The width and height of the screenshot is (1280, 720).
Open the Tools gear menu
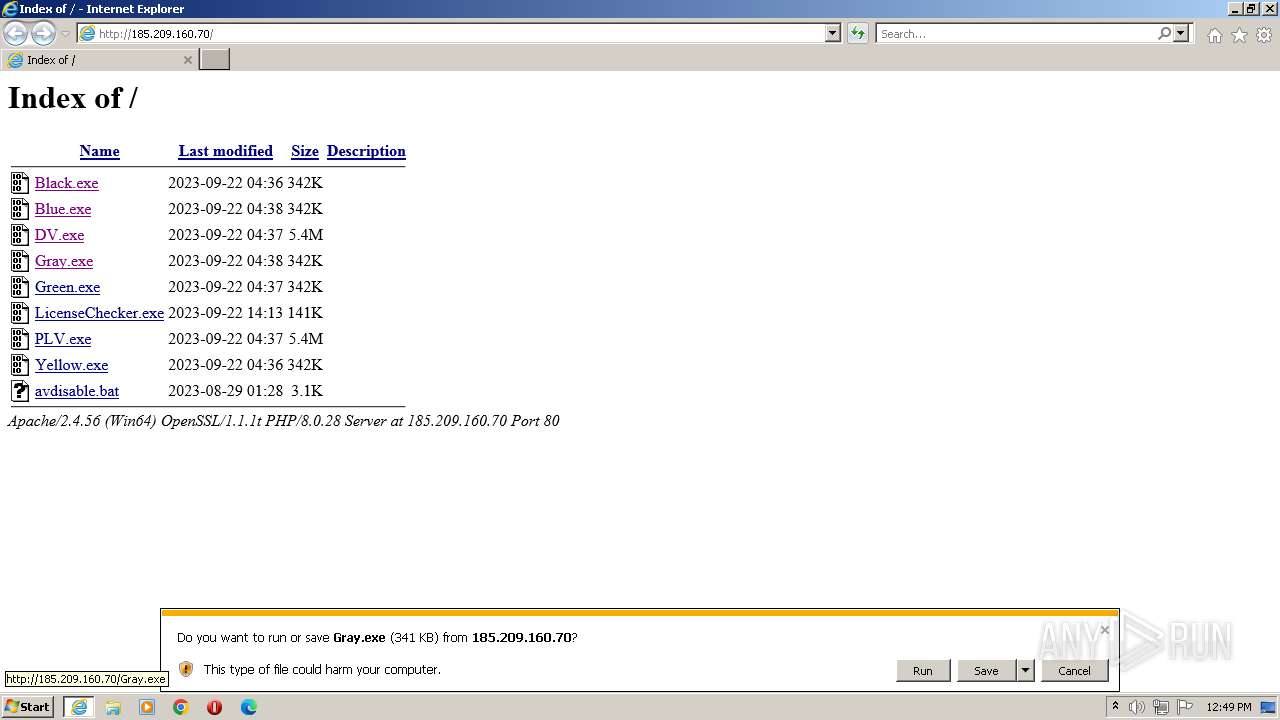click(1264, 35)
